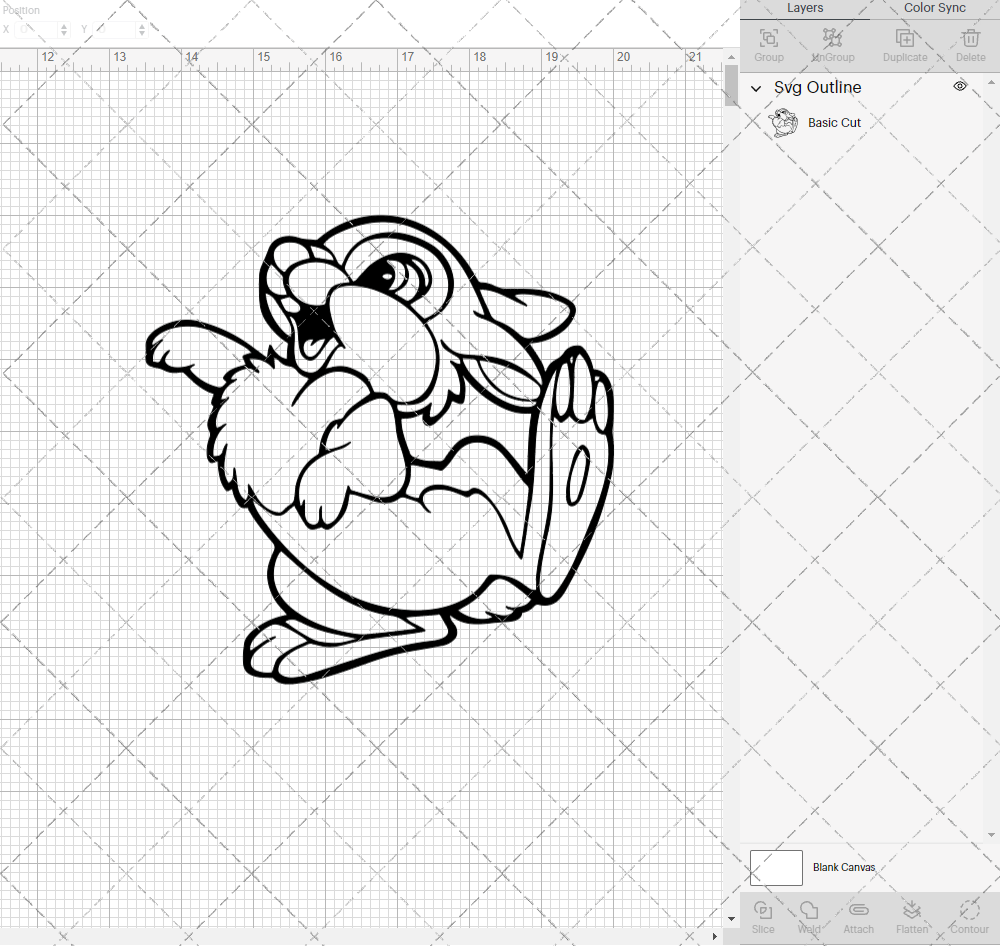The height and width of the screenshot is (946, 1000).
Task: Select the Basic Cut layer thumbnail
Action: click(783, 122)
